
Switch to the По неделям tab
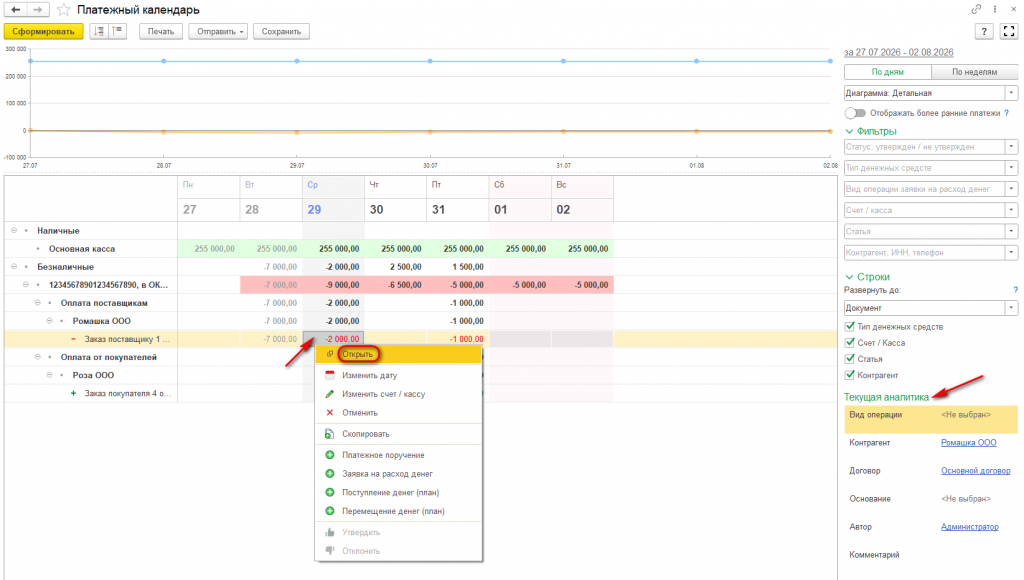coord(974,72)
